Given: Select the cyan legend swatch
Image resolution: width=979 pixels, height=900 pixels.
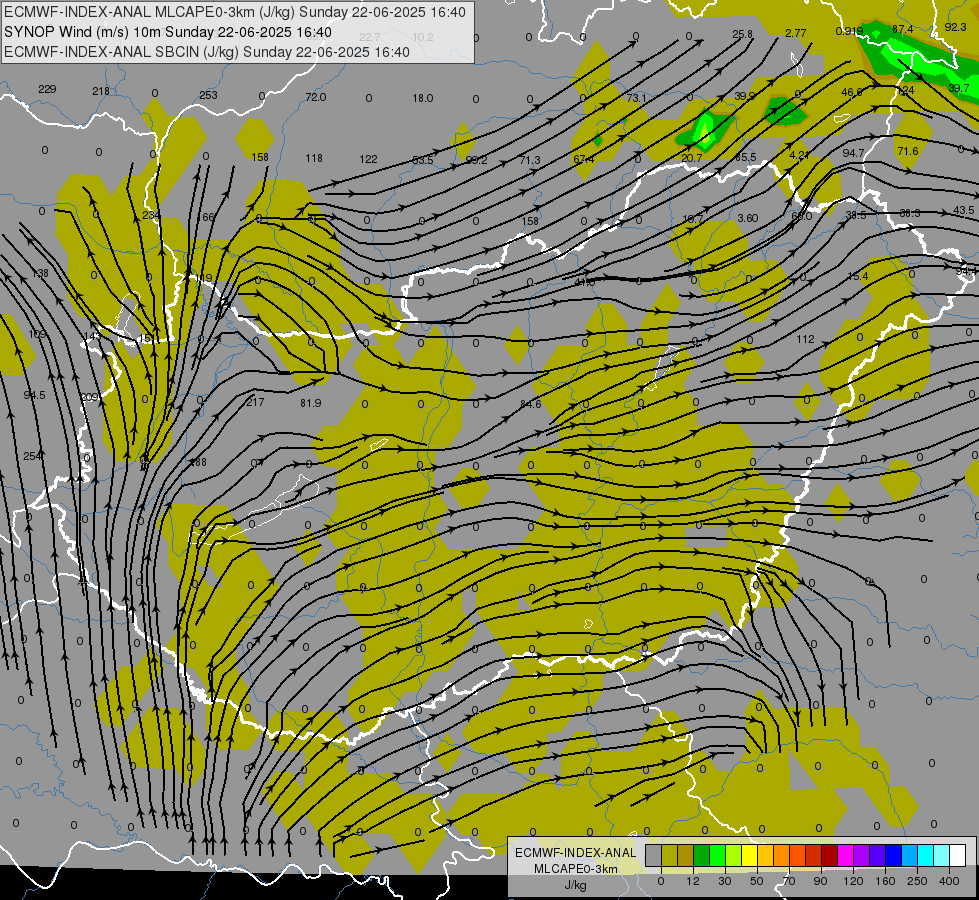Looking at the screenshot, I should click(x=925, y=856).
